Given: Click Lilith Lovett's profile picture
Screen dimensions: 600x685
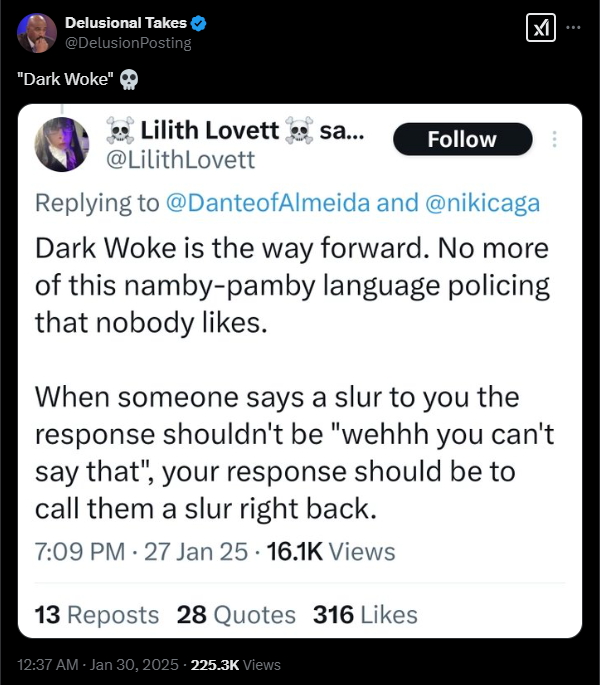Looking at the screenshot, I should pos(62,144).
